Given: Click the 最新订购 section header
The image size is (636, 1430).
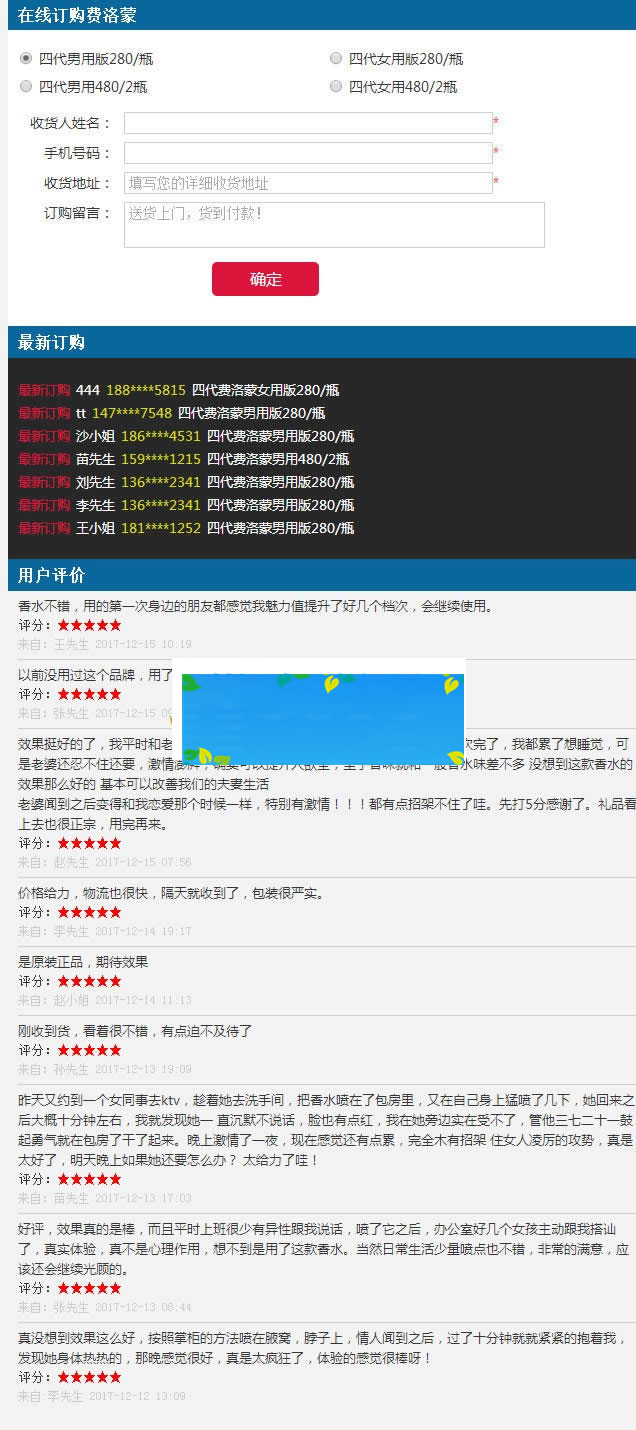Looking at the screenshot, I should (52, 342).
